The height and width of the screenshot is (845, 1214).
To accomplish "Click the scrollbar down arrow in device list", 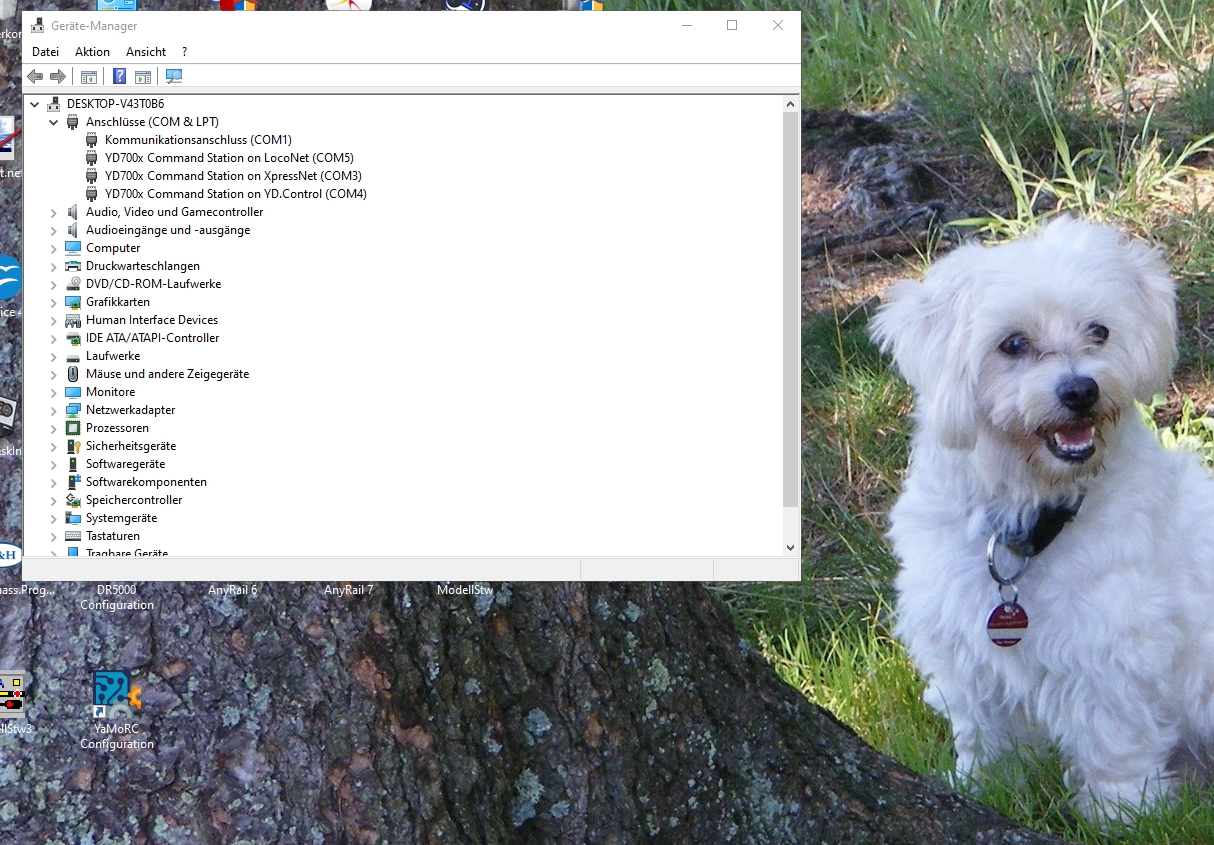I will point(790,547).
